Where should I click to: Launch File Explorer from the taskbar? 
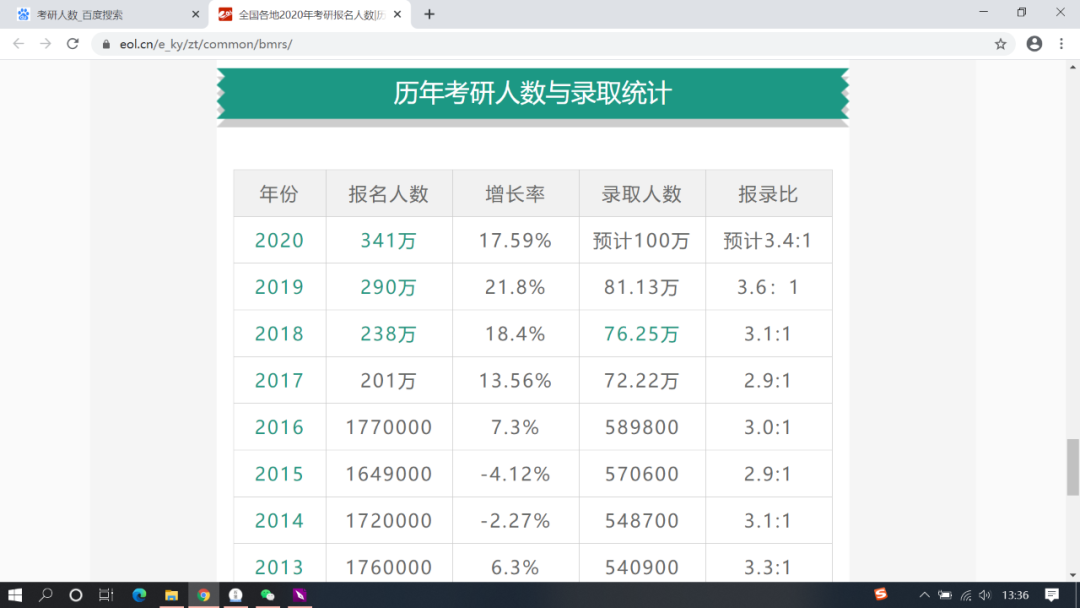coord(172,595)
